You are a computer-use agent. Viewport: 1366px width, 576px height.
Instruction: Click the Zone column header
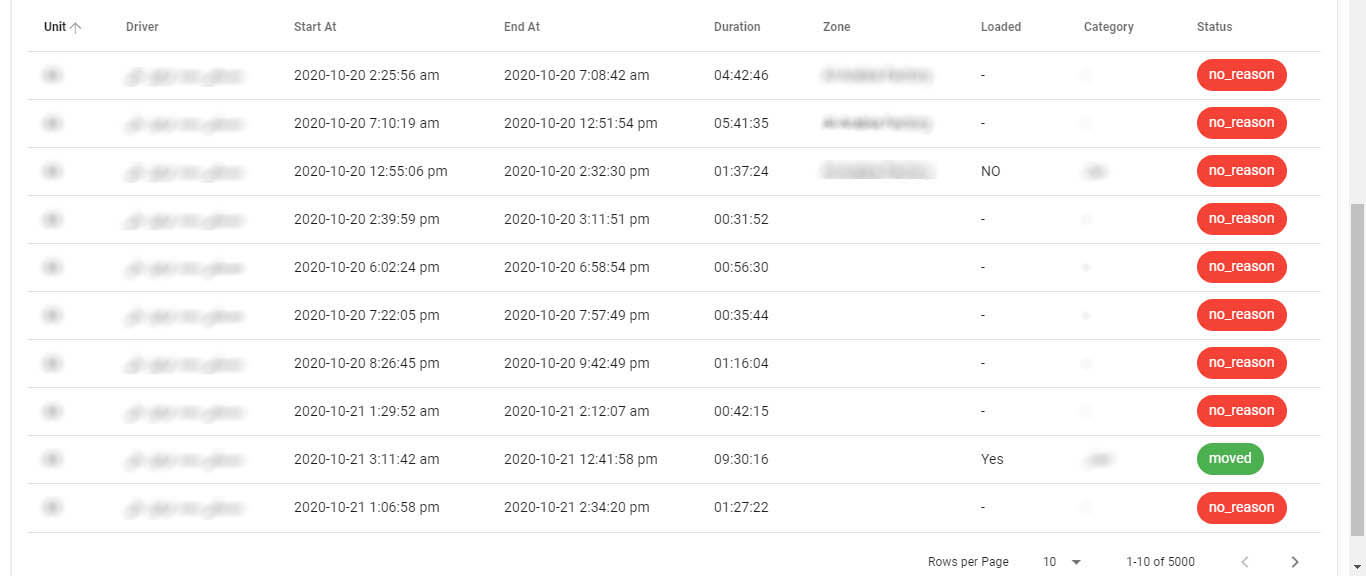click(x=837, y=27)
